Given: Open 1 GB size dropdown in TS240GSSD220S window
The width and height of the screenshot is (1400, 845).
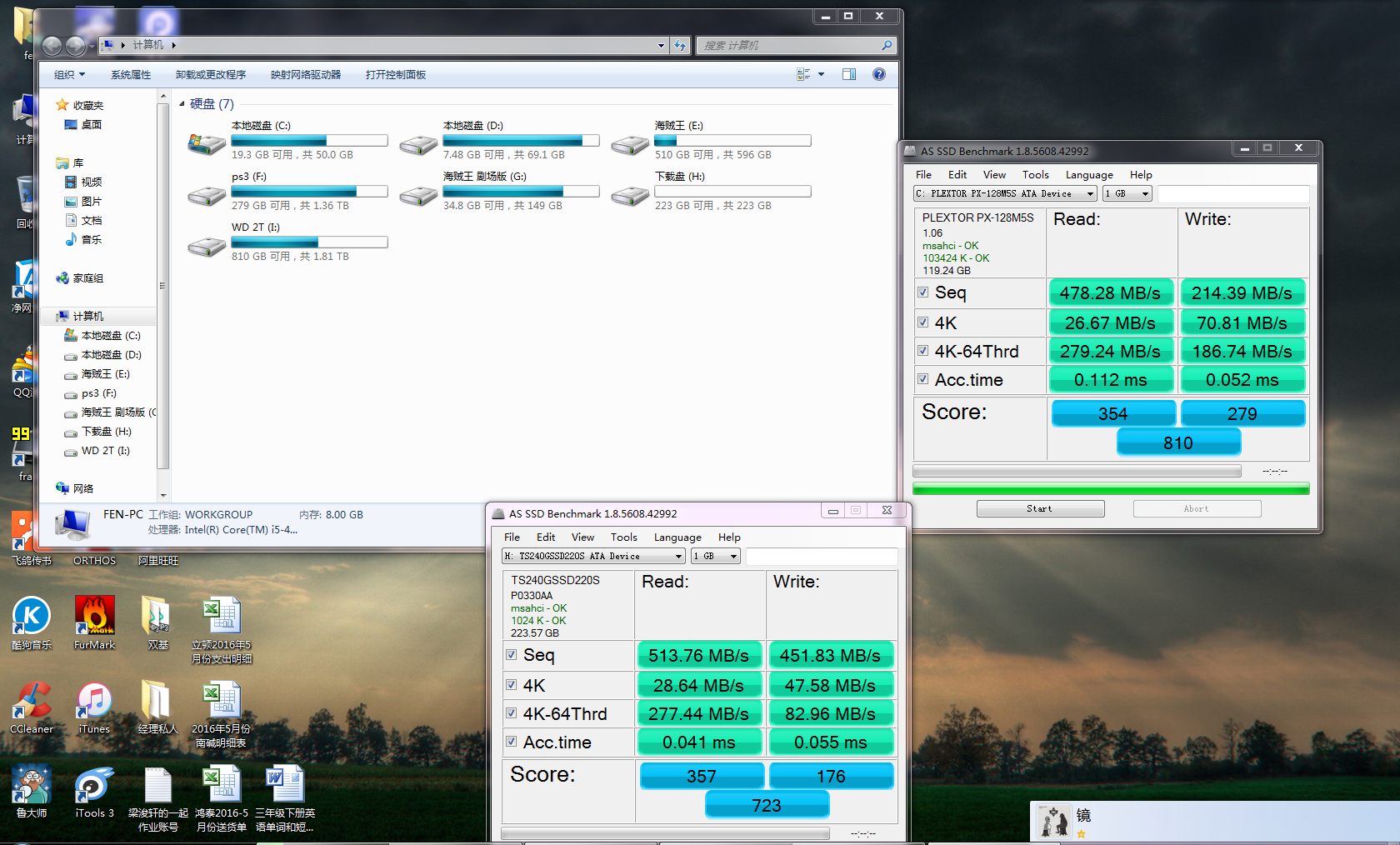Looking at the screenshot, I should (715, 556).
